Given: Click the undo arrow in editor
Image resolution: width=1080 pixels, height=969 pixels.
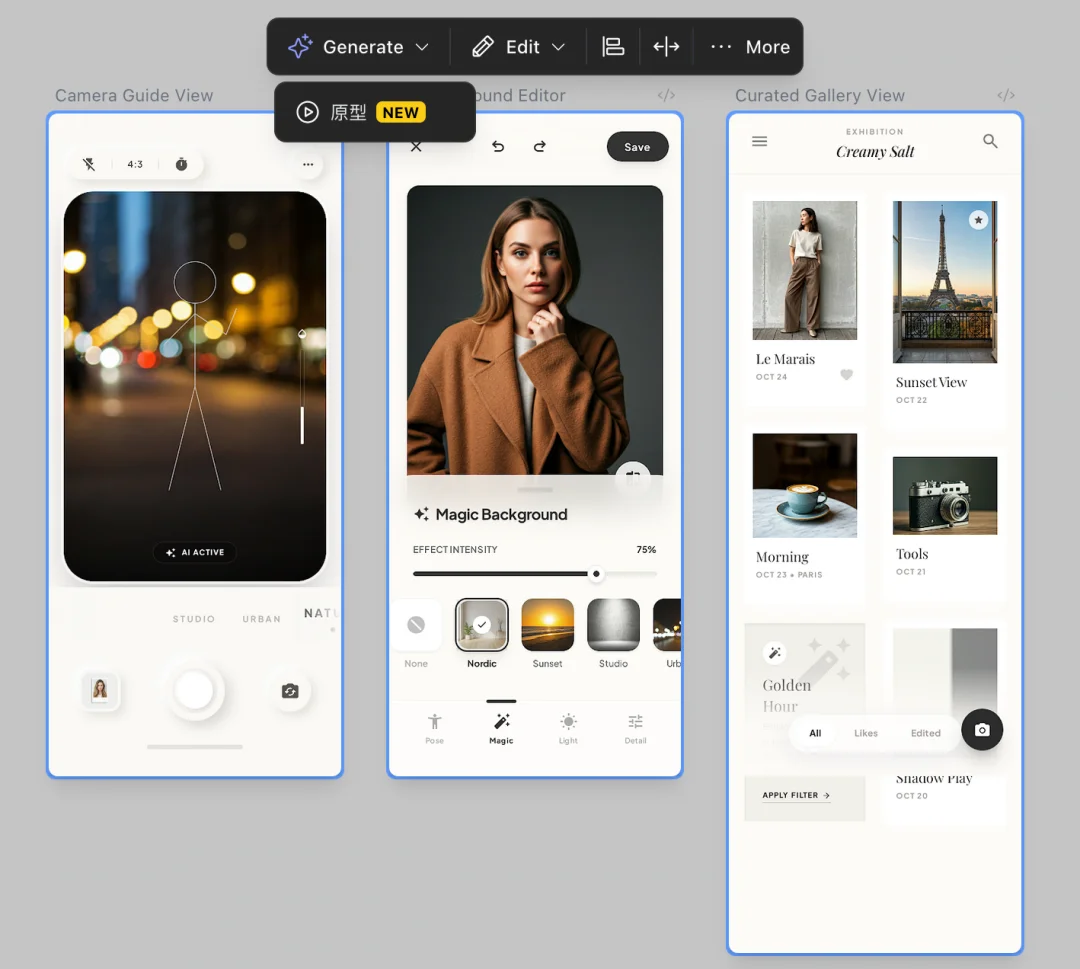Looking at the screenshot, I should click(498, 147).
